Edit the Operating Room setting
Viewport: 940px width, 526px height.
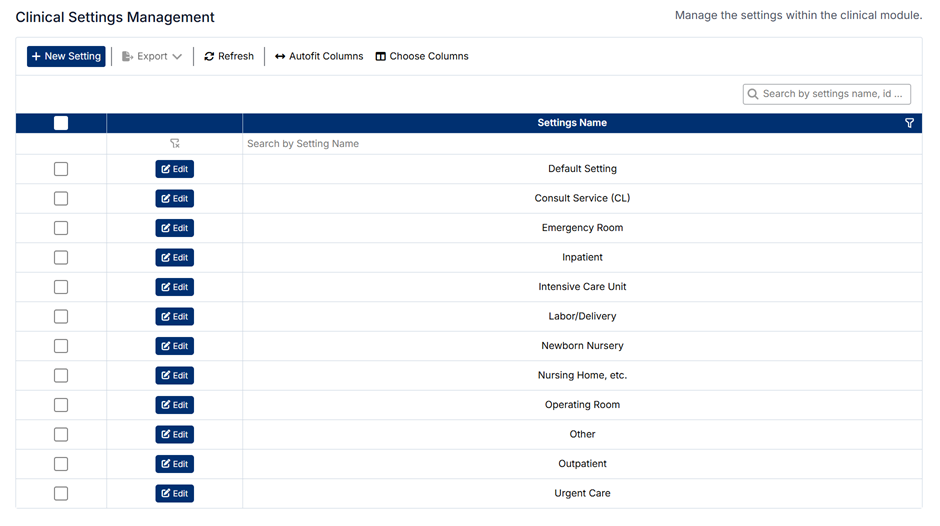pos(174,406)
